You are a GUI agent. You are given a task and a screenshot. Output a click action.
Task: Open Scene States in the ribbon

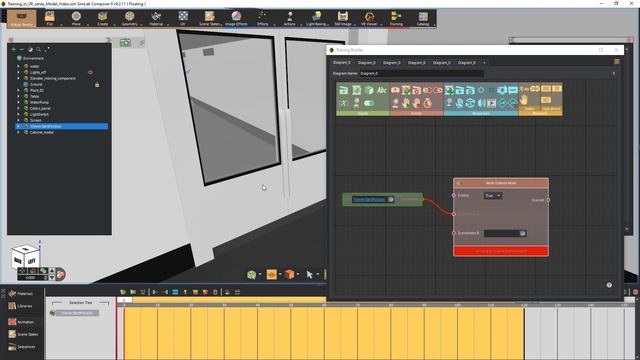click(x=209, y=18)
